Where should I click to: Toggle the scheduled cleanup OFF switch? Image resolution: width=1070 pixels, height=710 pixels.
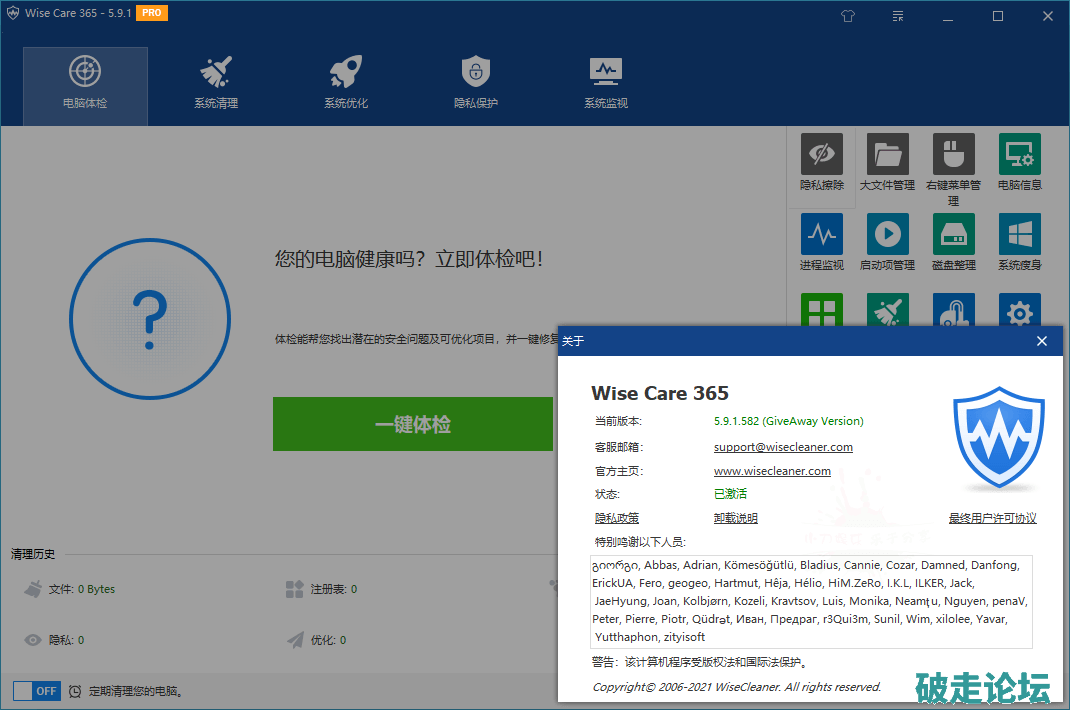(x=36, y=691)
